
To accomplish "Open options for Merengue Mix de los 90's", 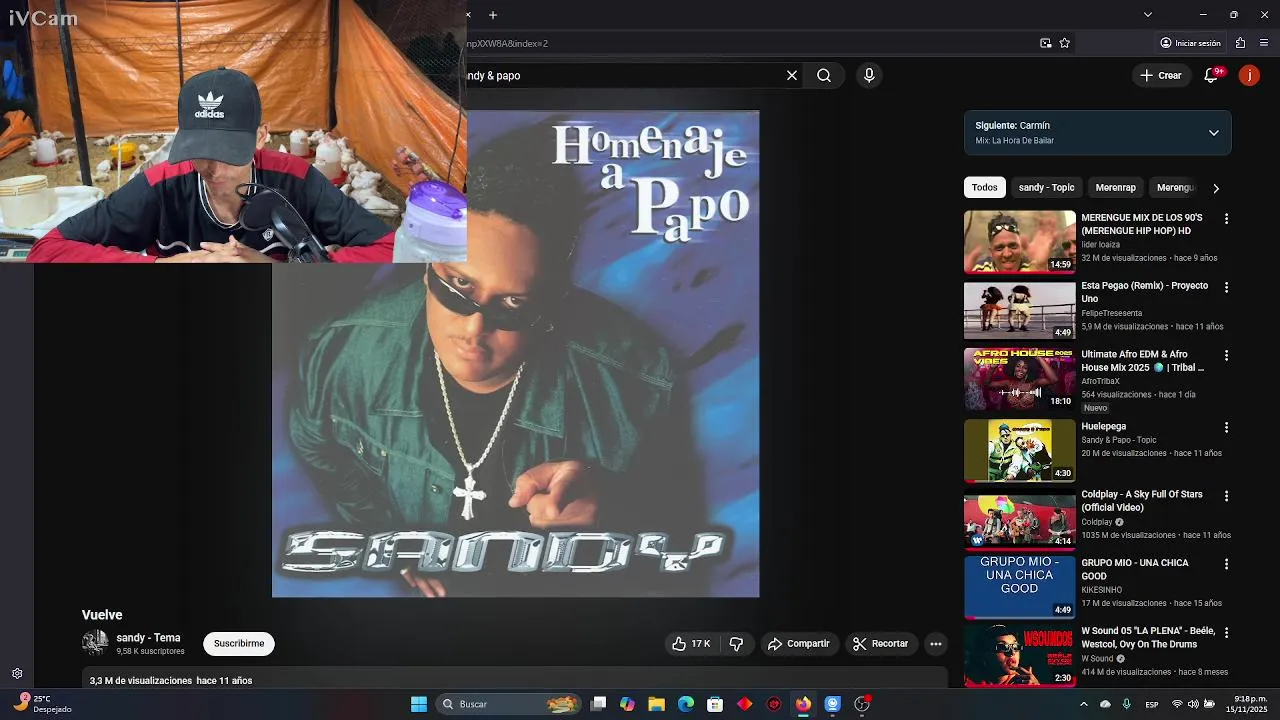I will [x=1227, y=219].
